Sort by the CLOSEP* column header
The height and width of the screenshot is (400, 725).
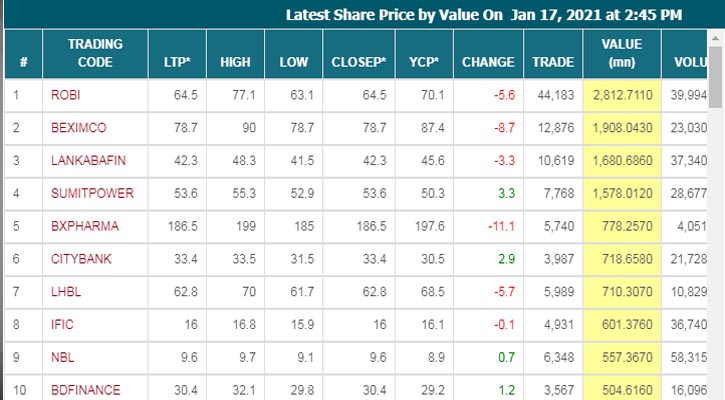pos(358,62)
